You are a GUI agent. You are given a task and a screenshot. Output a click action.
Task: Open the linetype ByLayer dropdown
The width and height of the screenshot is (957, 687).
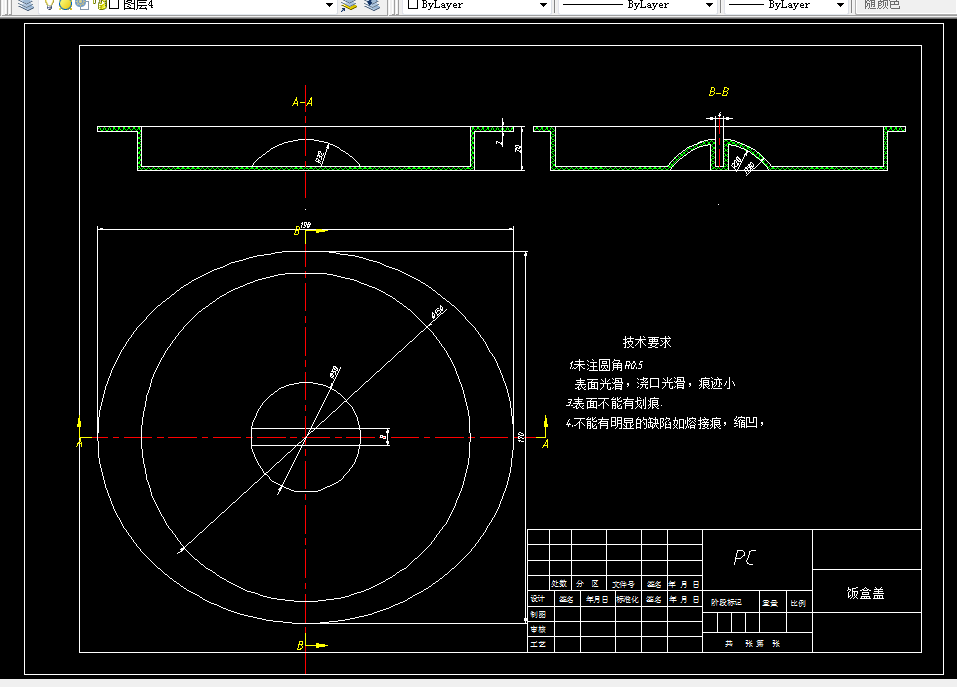tap(708, 6)
